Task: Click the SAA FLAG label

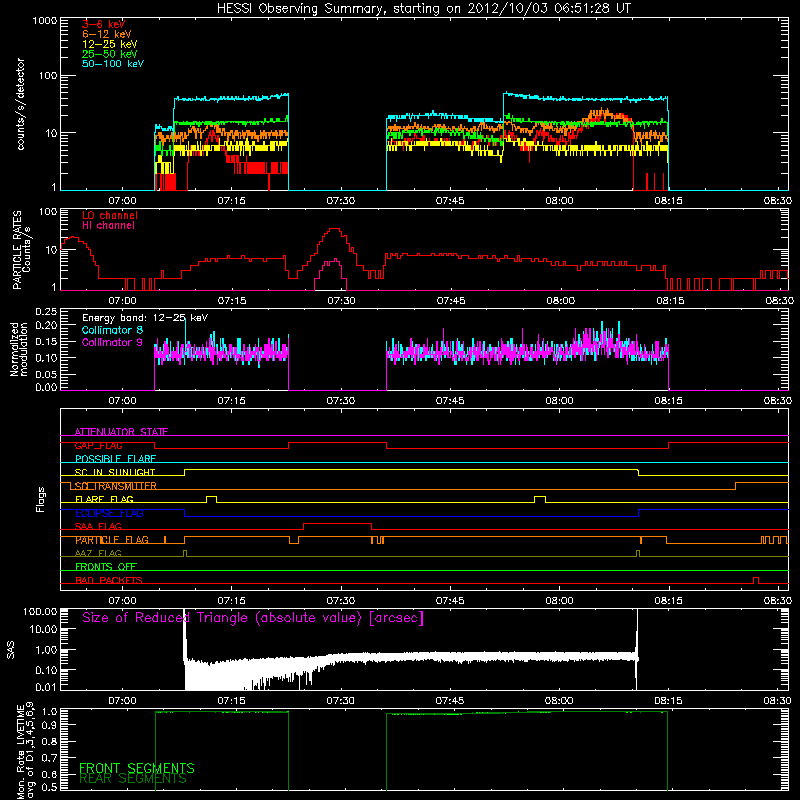Action: point(98,526)
